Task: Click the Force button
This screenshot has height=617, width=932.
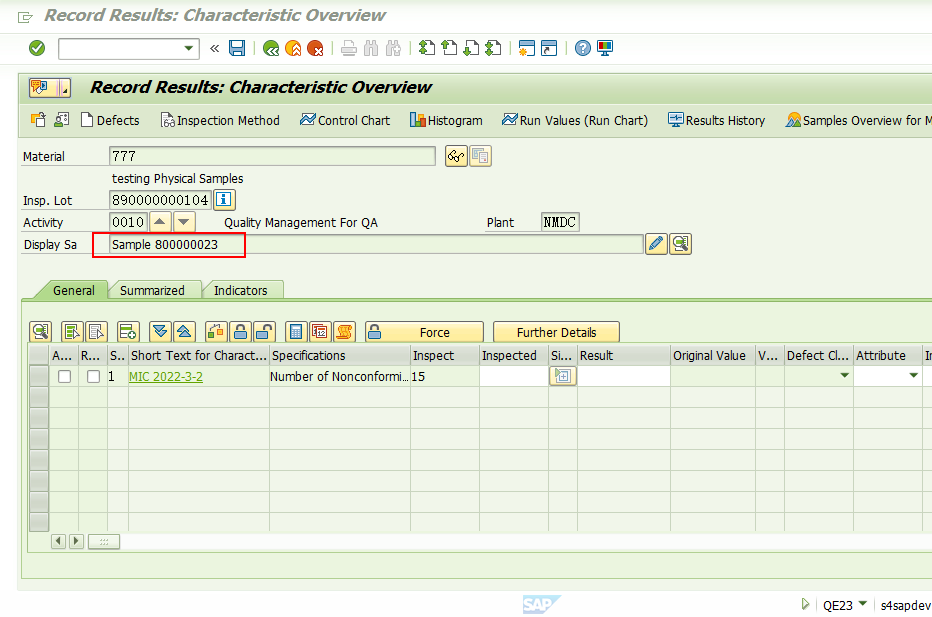Action: point(424,332)
